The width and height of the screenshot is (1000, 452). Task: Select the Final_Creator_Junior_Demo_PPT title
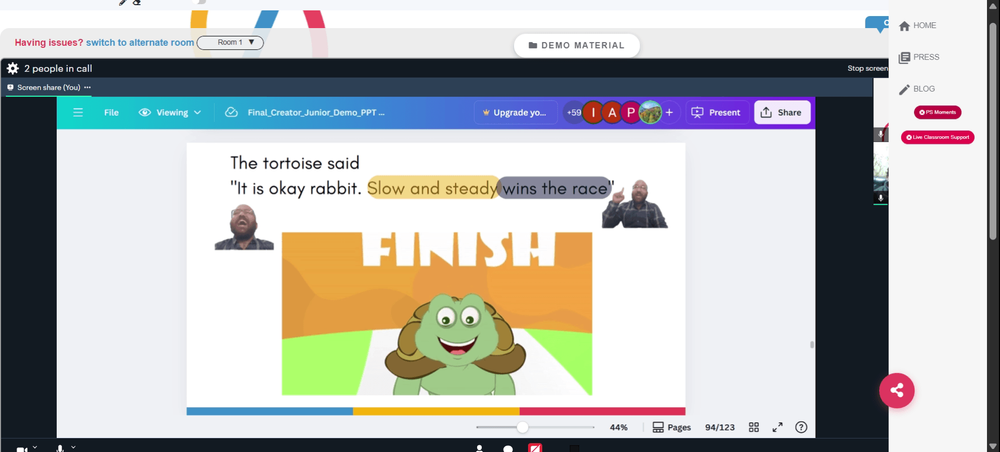[x=316, y=112]
